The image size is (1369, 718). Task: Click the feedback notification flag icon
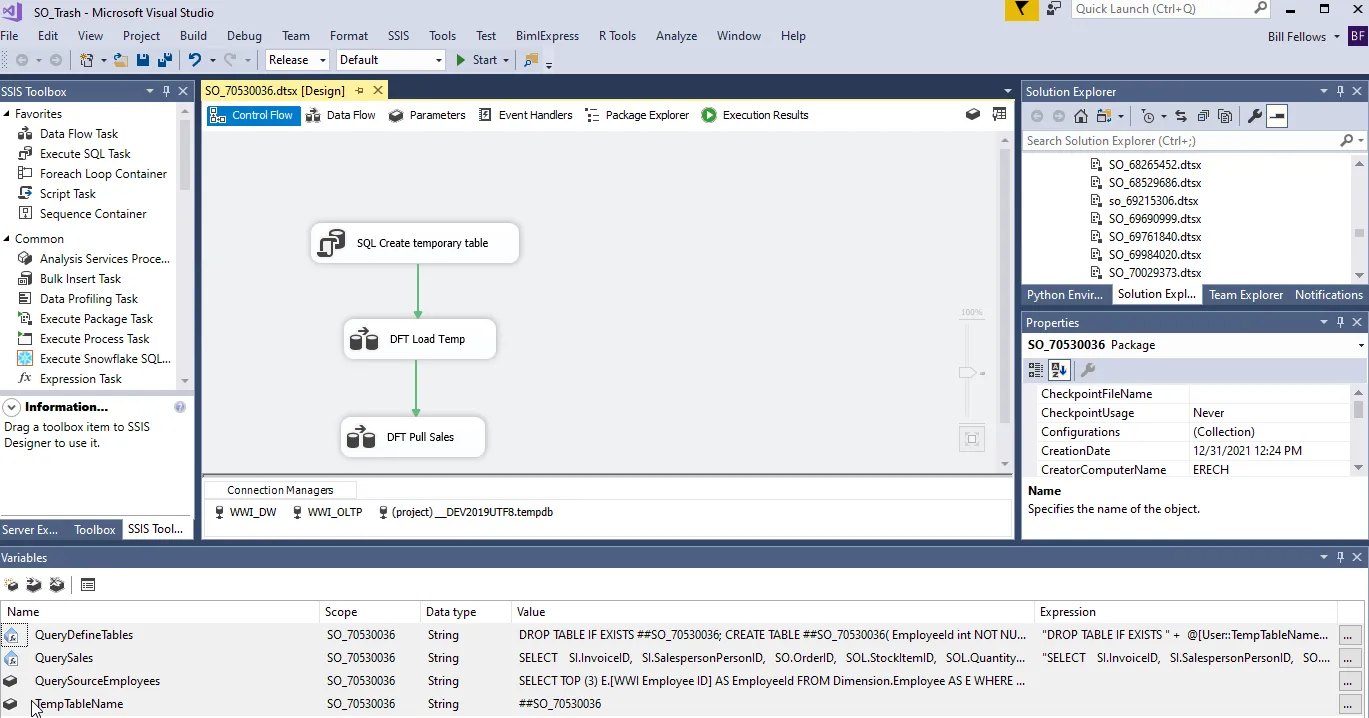tap(1021, 10)
